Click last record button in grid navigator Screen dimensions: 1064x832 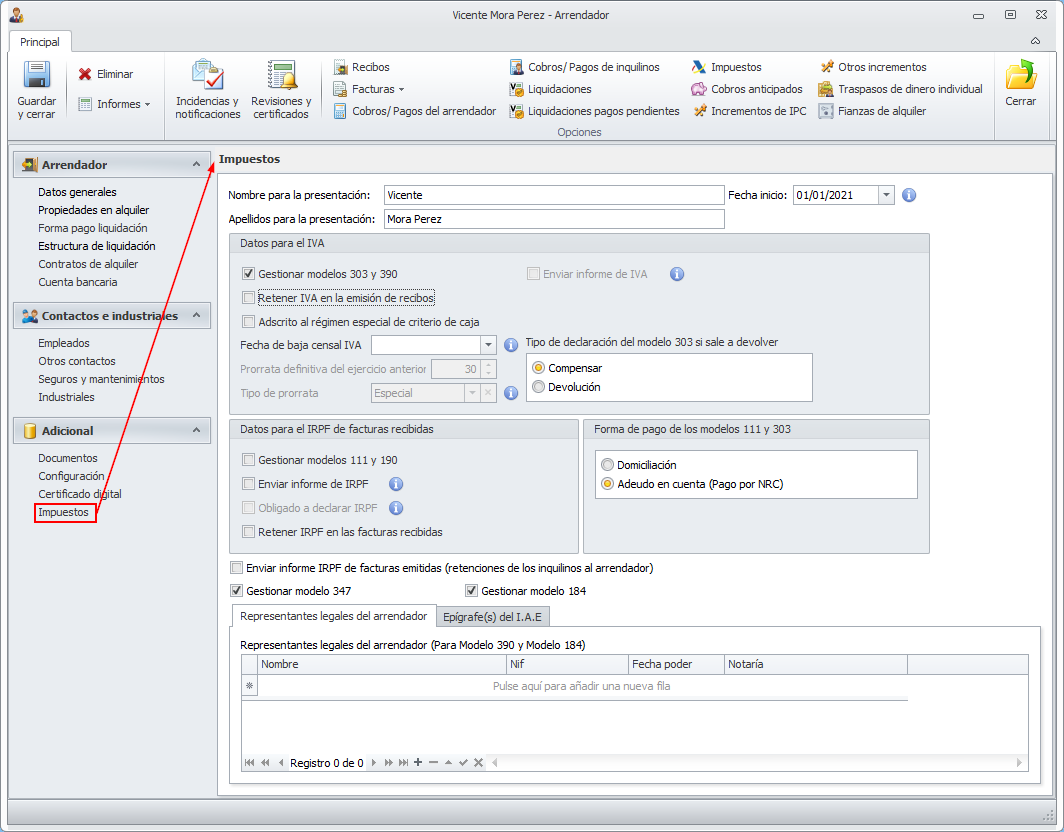pyautogui.click(x=404, y=762)
